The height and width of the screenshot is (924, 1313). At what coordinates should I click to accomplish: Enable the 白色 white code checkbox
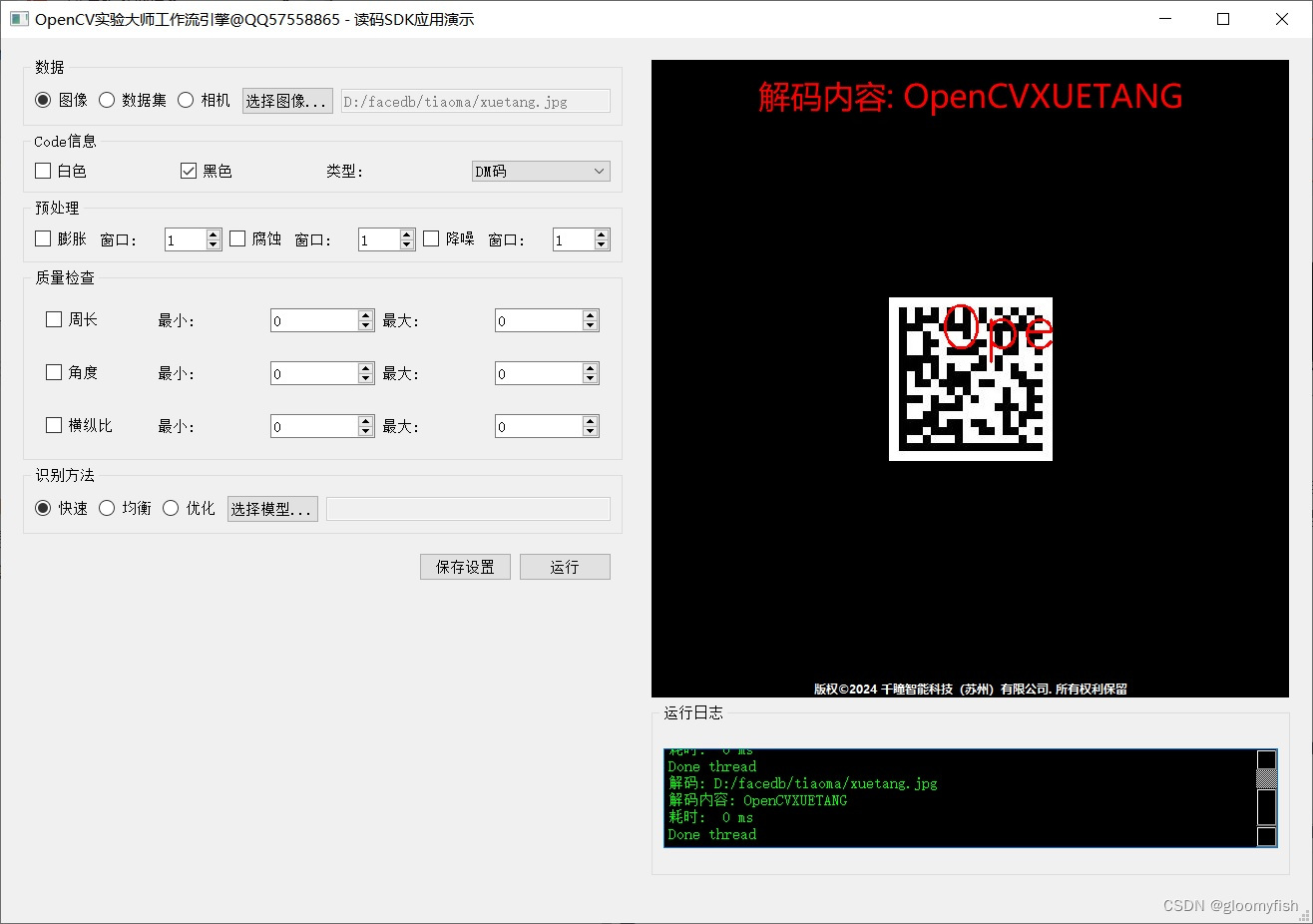(x=42, y=171)
